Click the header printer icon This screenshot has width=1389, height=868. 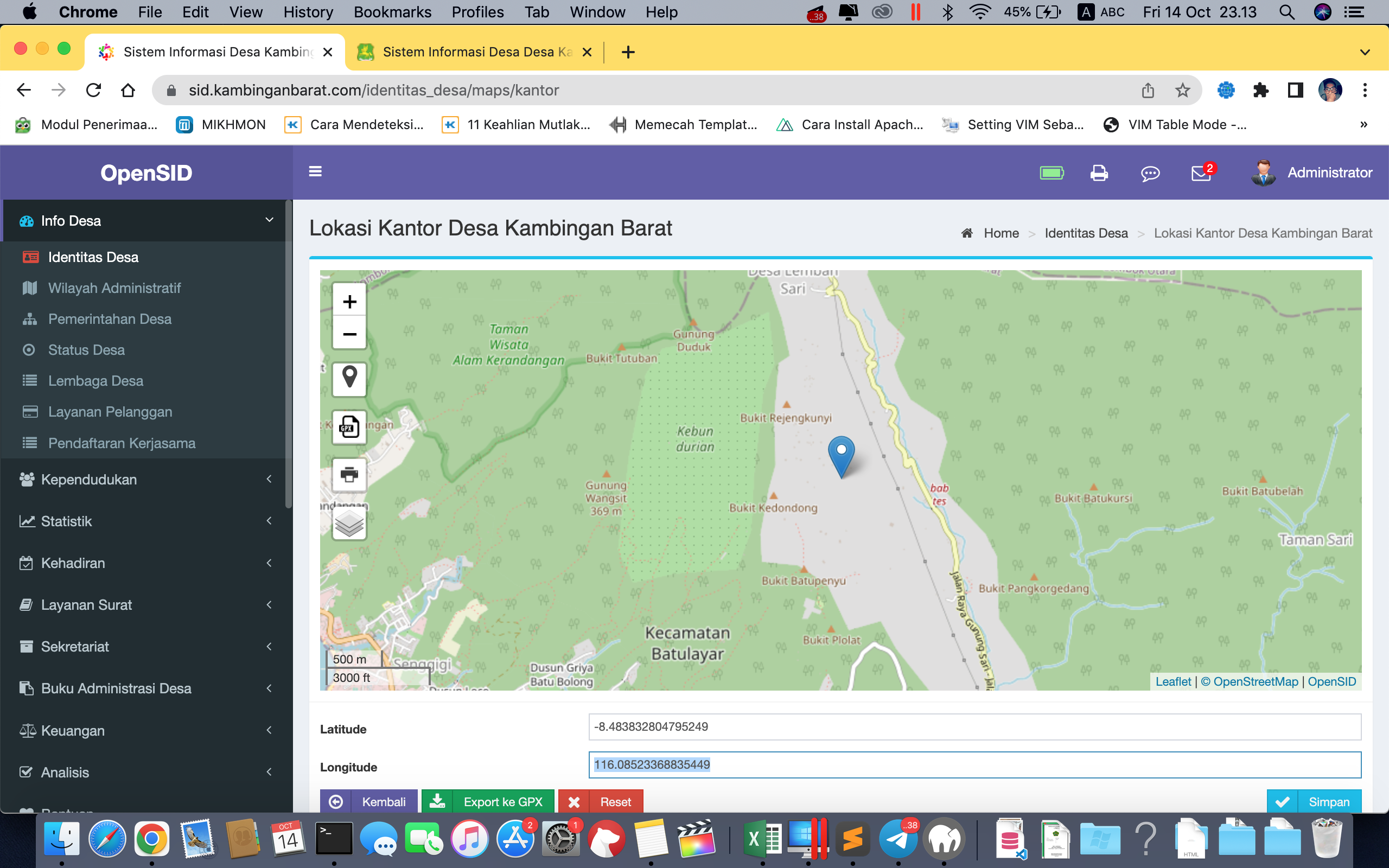[x=1099, y=173]
